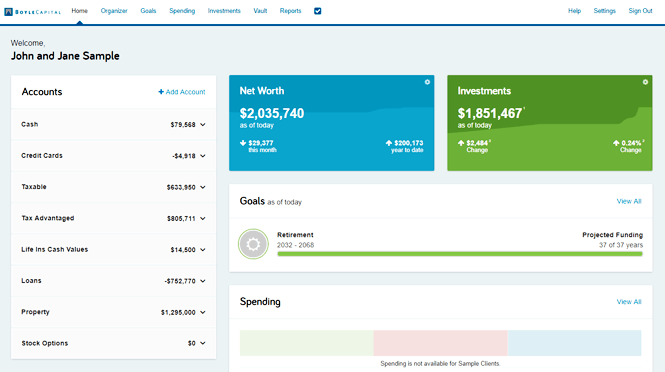Image resolution: width=665 pixels, height=372 pixels.
Task: Click the Cash balance $79,568
Action: pyautogui.click(x=183, y=125)
